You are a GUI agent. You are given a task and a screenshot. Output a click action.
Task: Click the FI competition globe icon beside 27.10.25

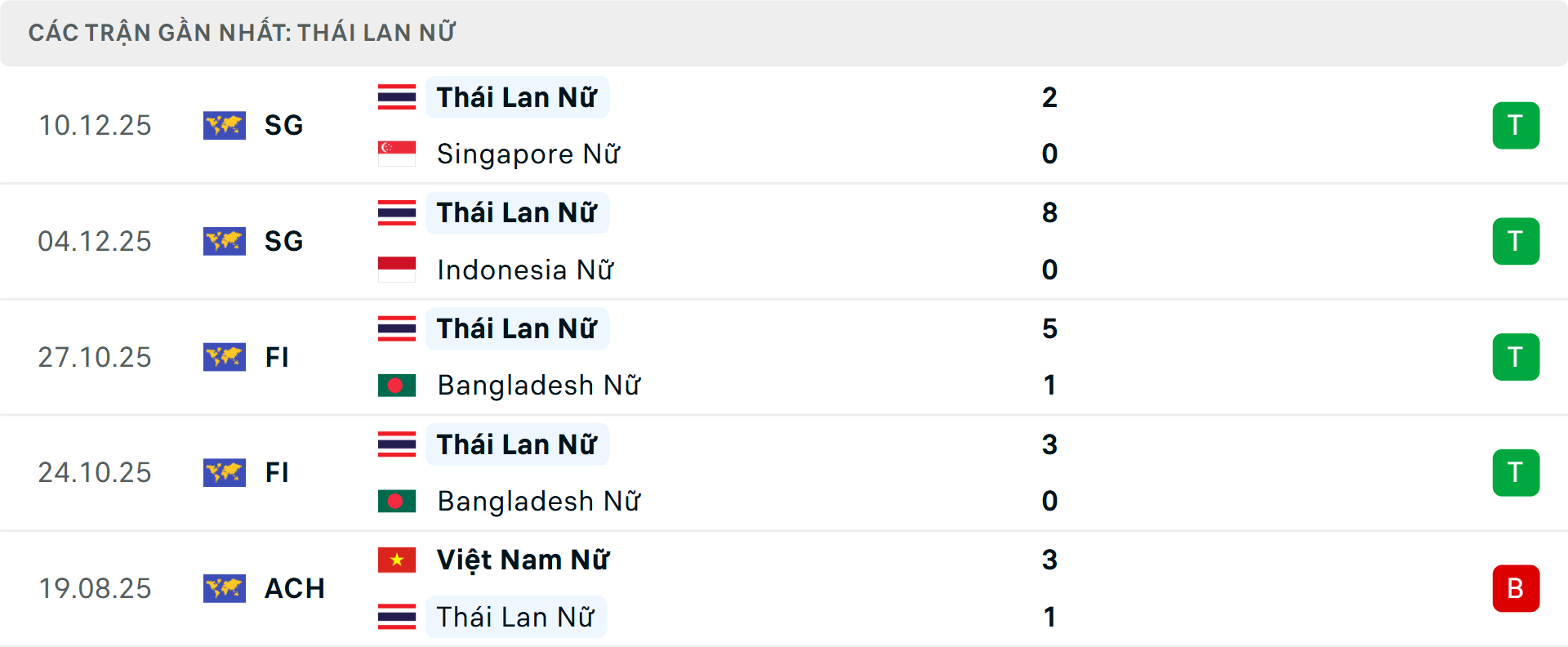pyautogui.click(x=225, y=357)
